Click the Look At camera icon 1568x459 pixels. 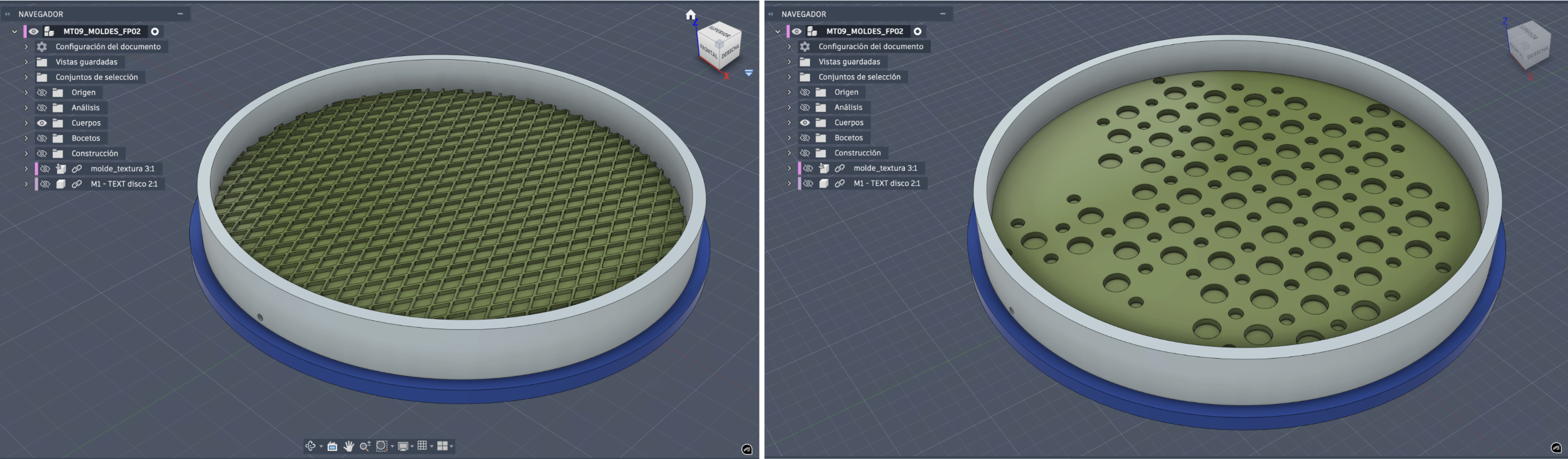tap(332, 446)
